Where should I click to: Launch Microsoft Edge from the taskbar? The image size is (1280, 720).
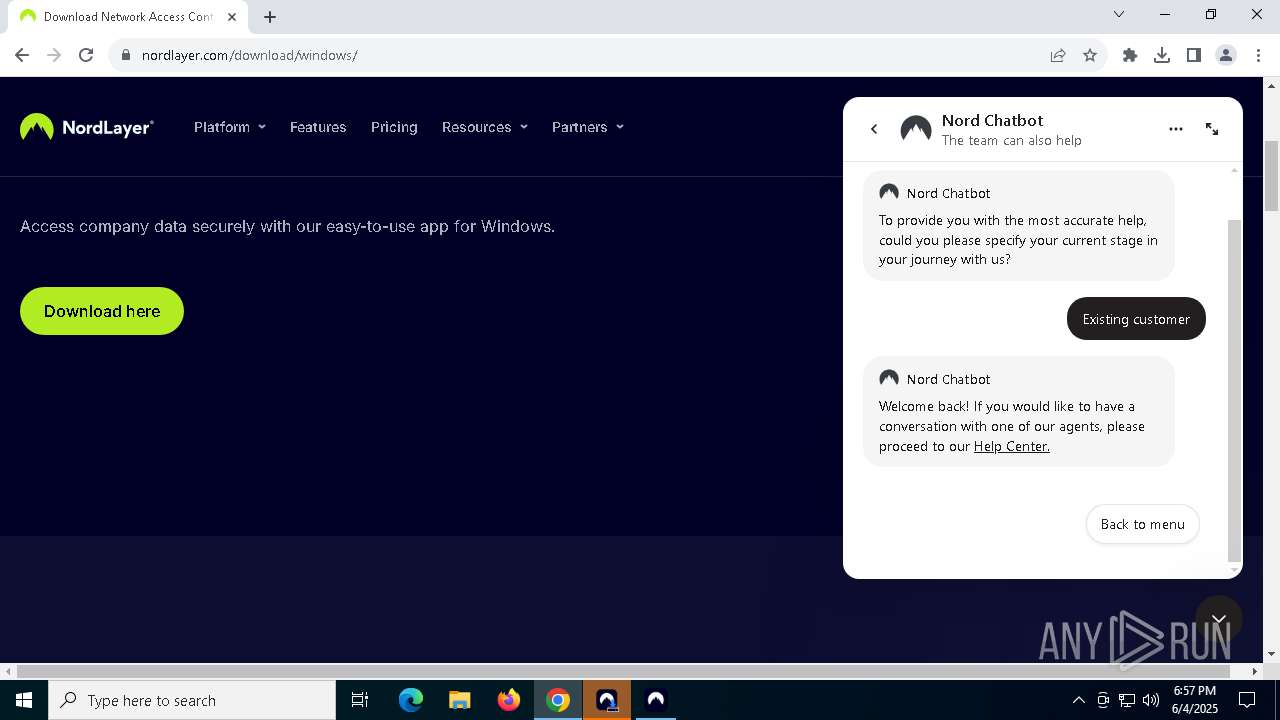411,700
